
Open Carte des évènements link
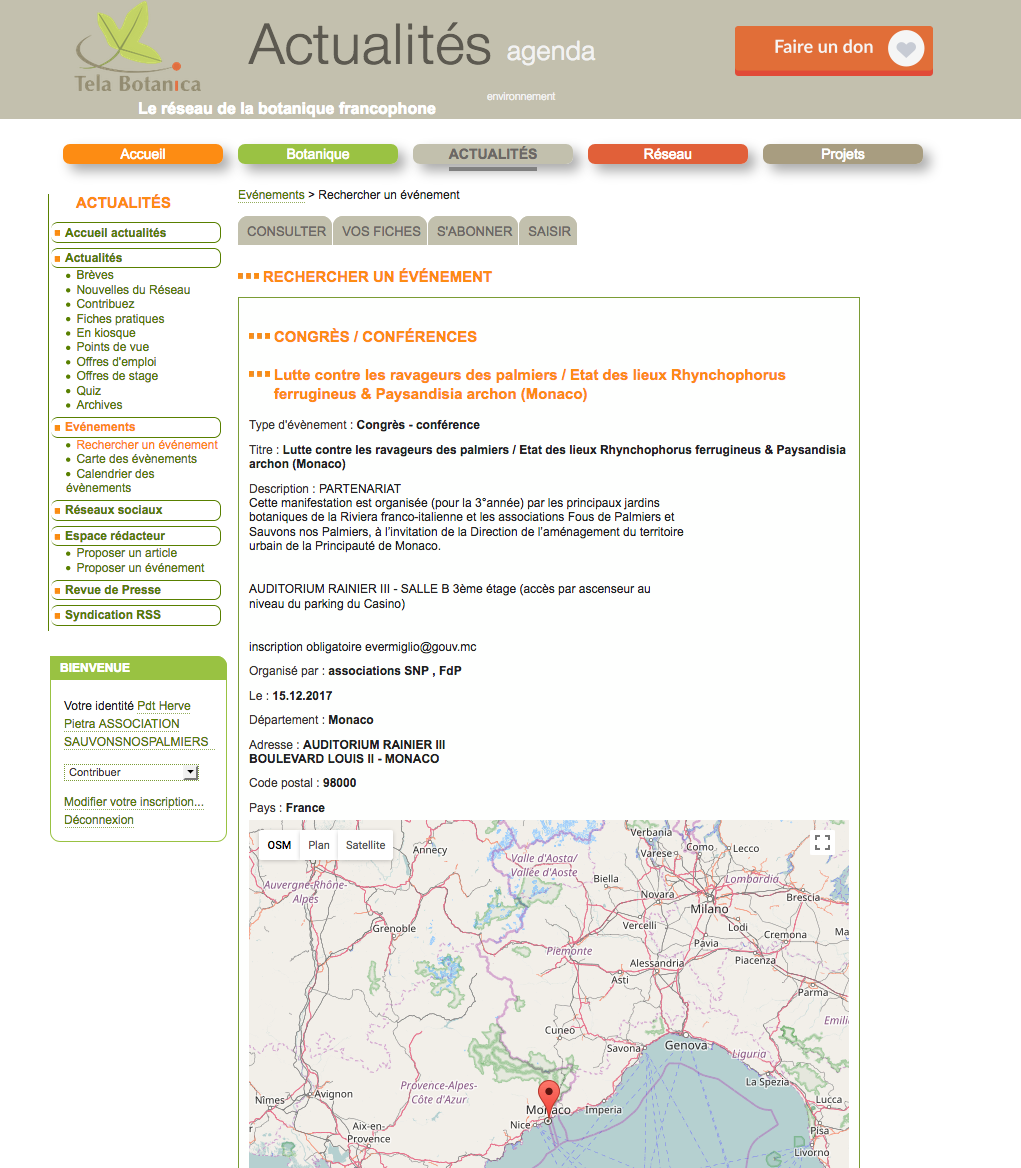pos(136,459)
